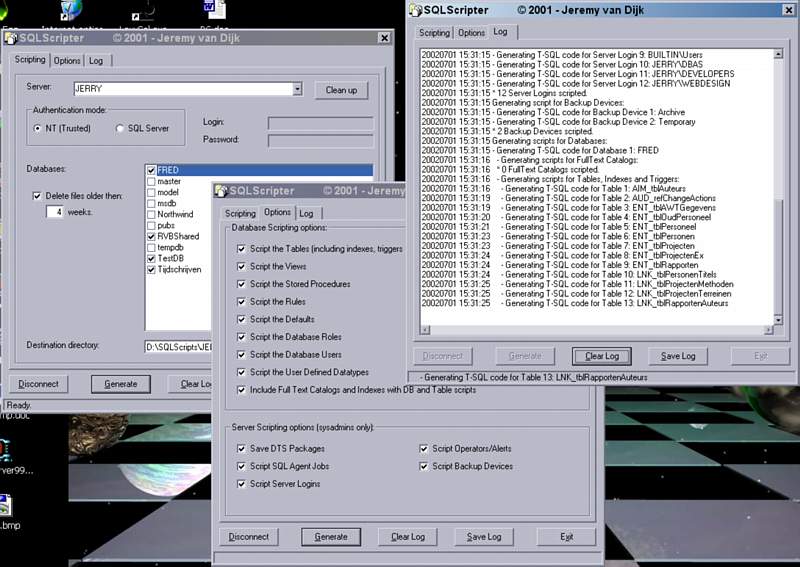Click the log output vertical scrollbar
Screen dimensions: 800x567
[776, 150]
